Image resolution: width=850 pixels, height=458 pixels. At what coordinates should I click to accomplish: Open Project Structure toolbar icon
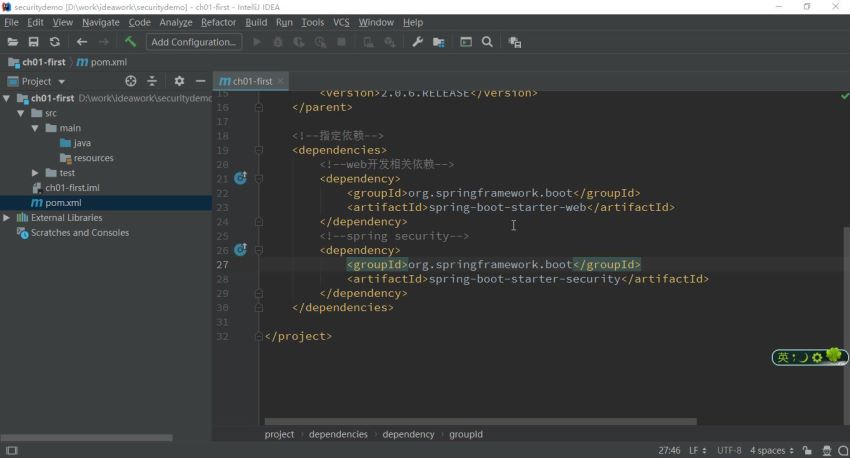coord(439,42)
